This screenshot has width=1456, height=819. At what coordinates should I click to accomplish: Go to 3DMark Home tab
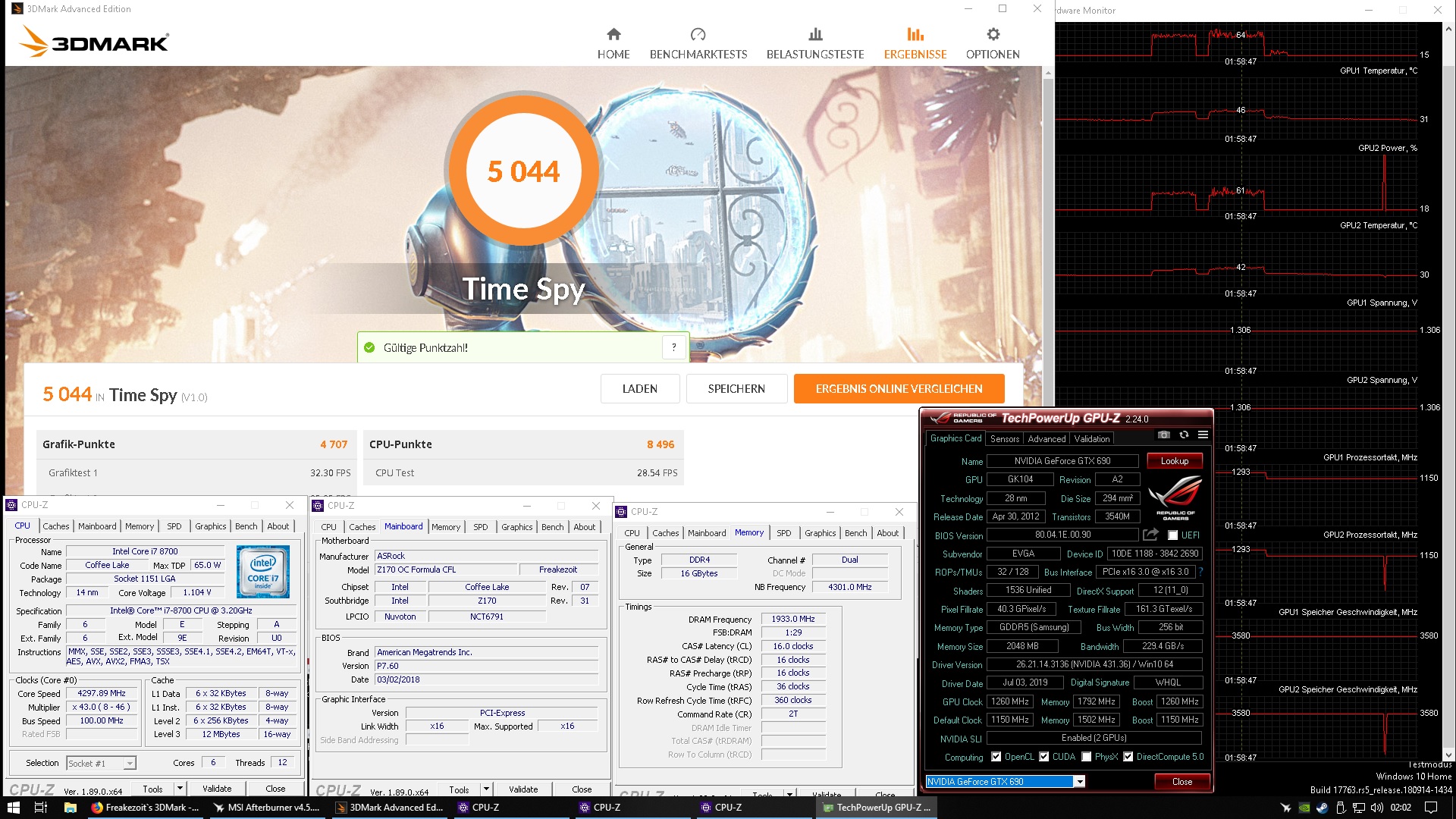(613, 43)
